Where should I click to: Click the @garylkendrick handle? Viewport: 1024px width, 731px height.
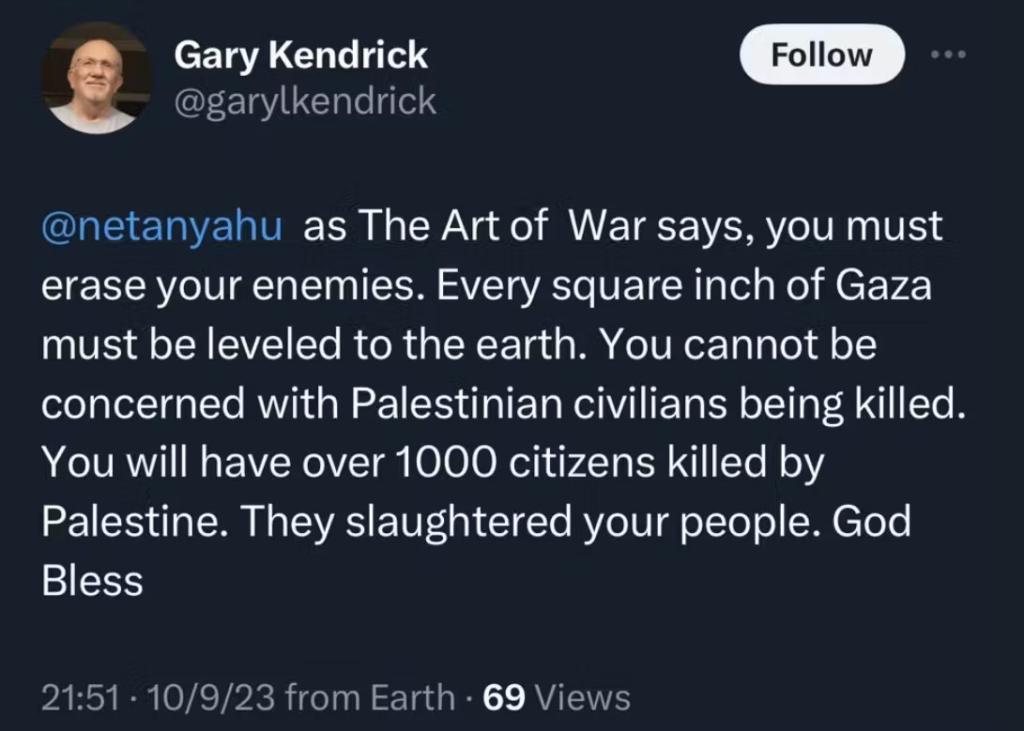[305, 100]
